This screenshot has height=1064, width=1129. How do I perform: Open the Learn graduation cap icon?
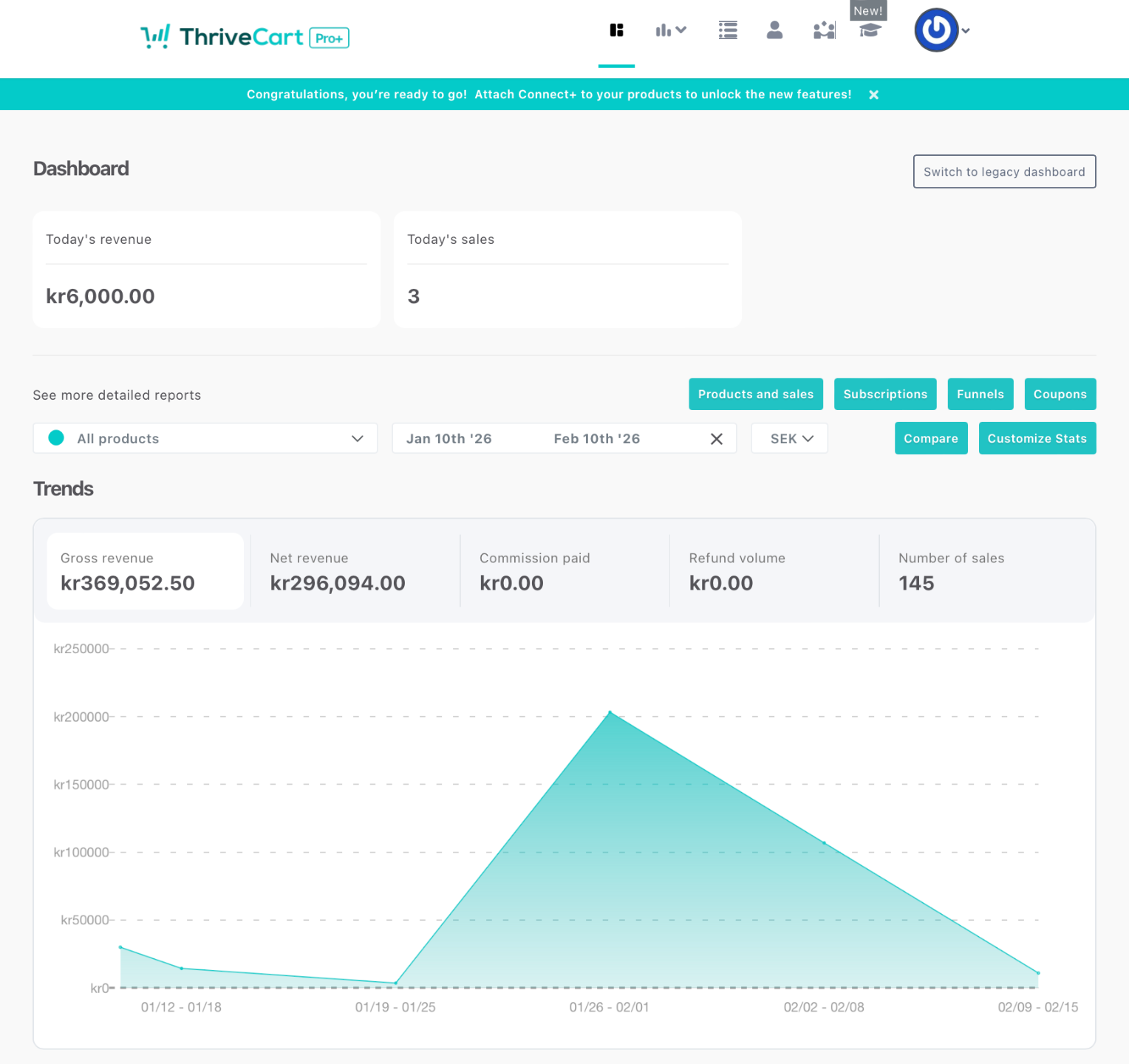coord(870,30)
